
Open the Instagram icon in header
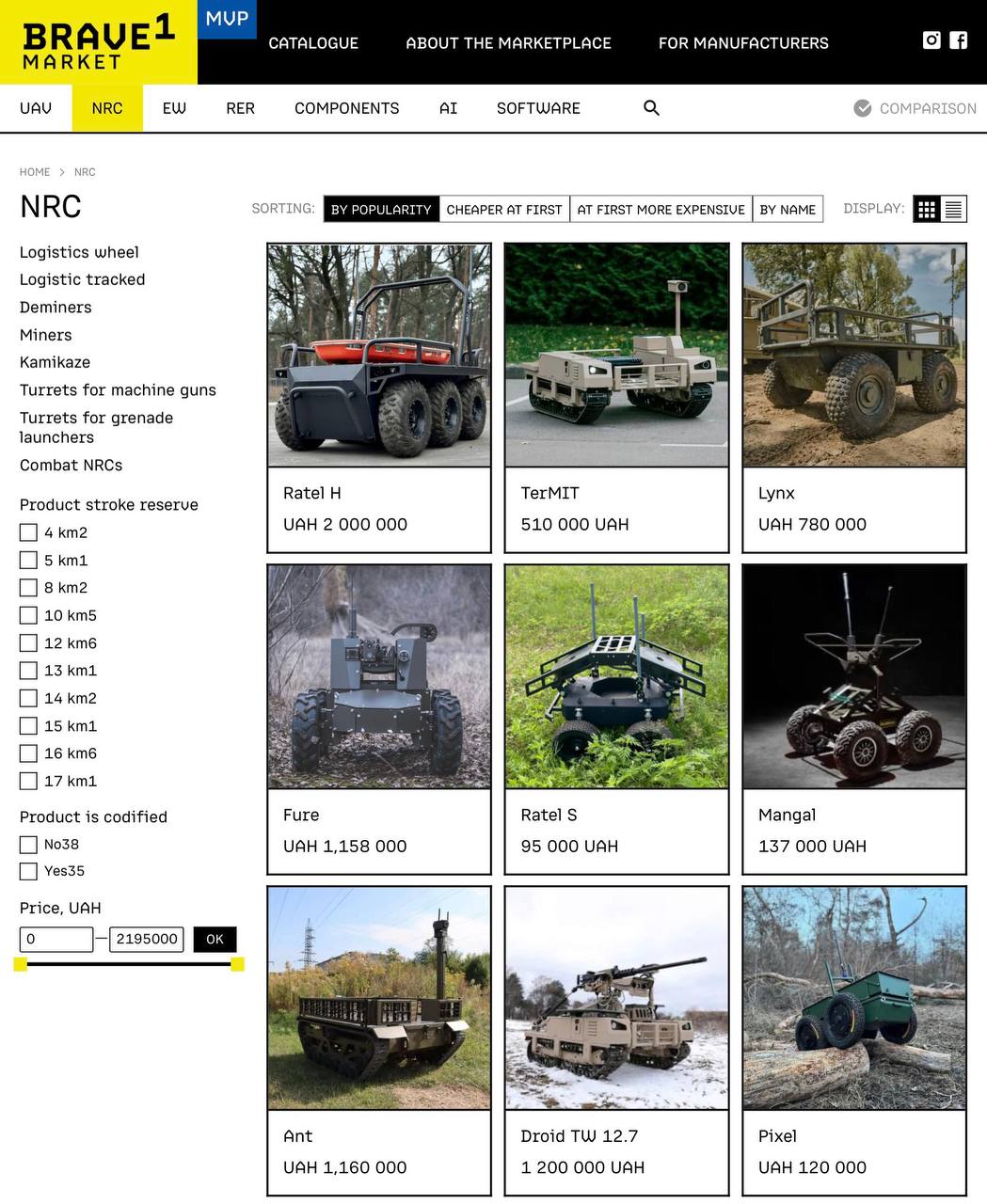pyautogui.click(x=931, y=40)
